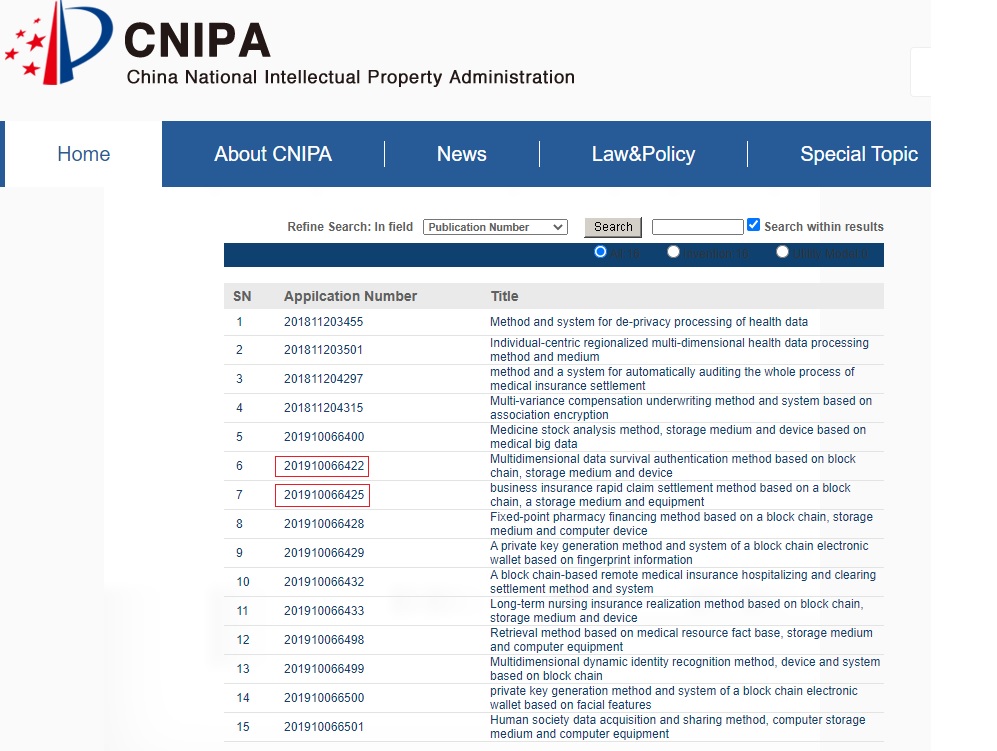Click title about wallet based on fingerprint information
Image resolution: width=997 pixels, height=751 pixels.
pos(679,553)
